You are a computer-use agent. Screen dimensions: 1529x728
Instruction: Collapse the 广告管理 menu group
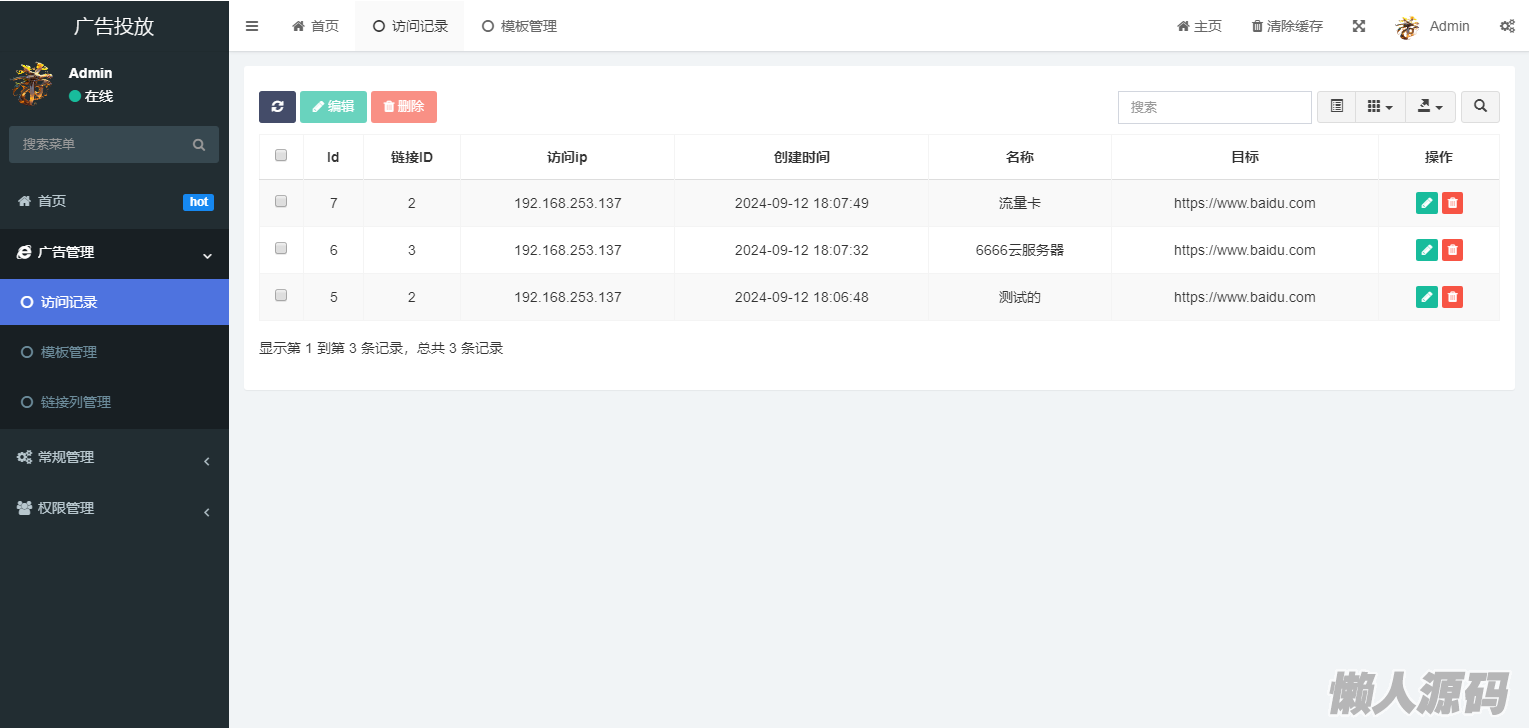(114, 253)
